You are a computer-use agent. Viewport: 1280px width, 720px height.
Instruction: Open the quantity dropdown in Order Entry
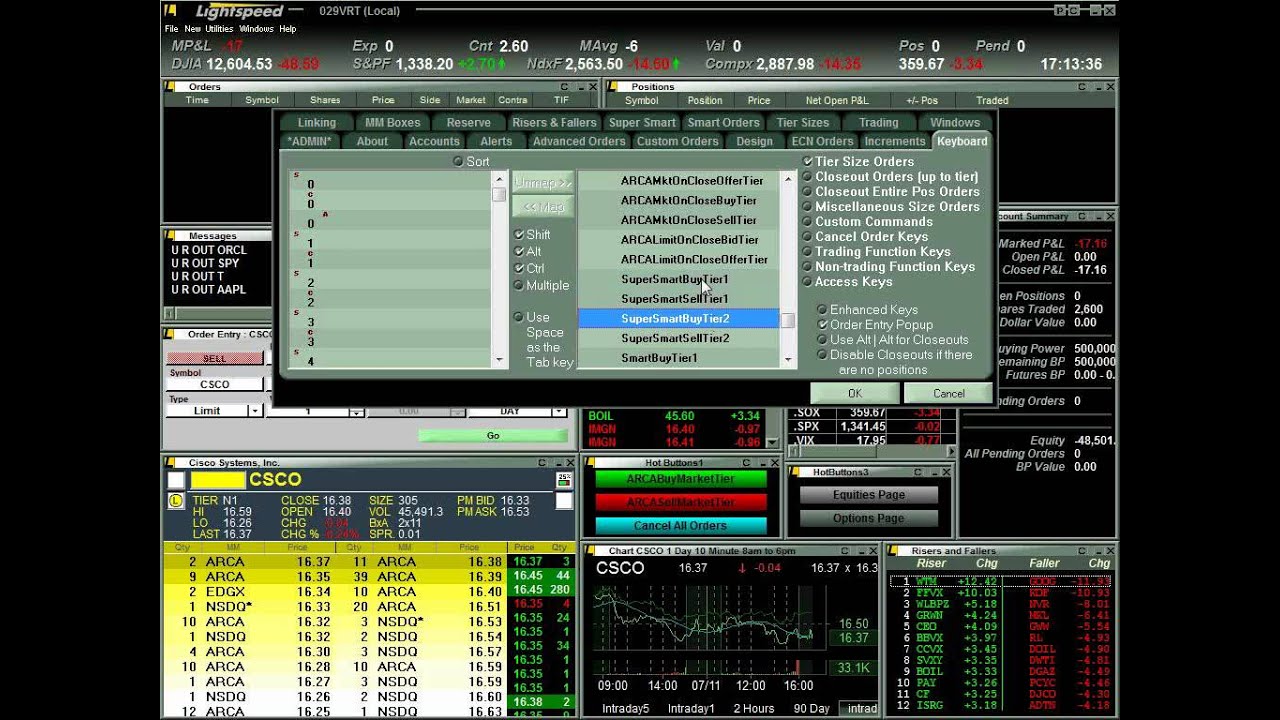point(357,411)
